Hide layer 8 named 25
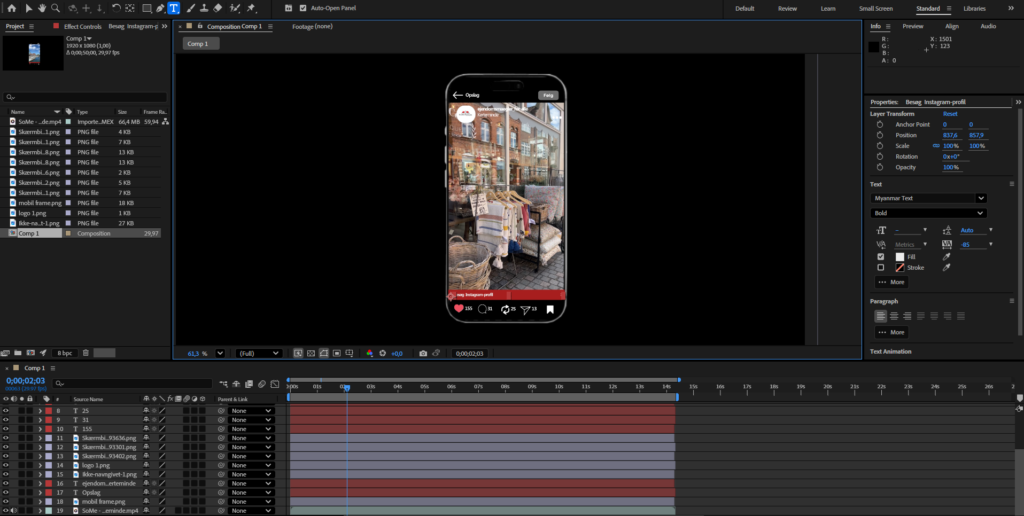 pyautogui.click(x=6, y=411)
